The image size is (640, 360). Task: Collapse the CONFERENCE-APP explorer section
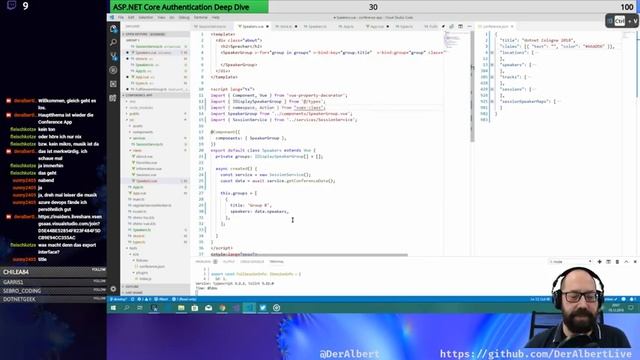pyautogui.click(x=156, y=95)
